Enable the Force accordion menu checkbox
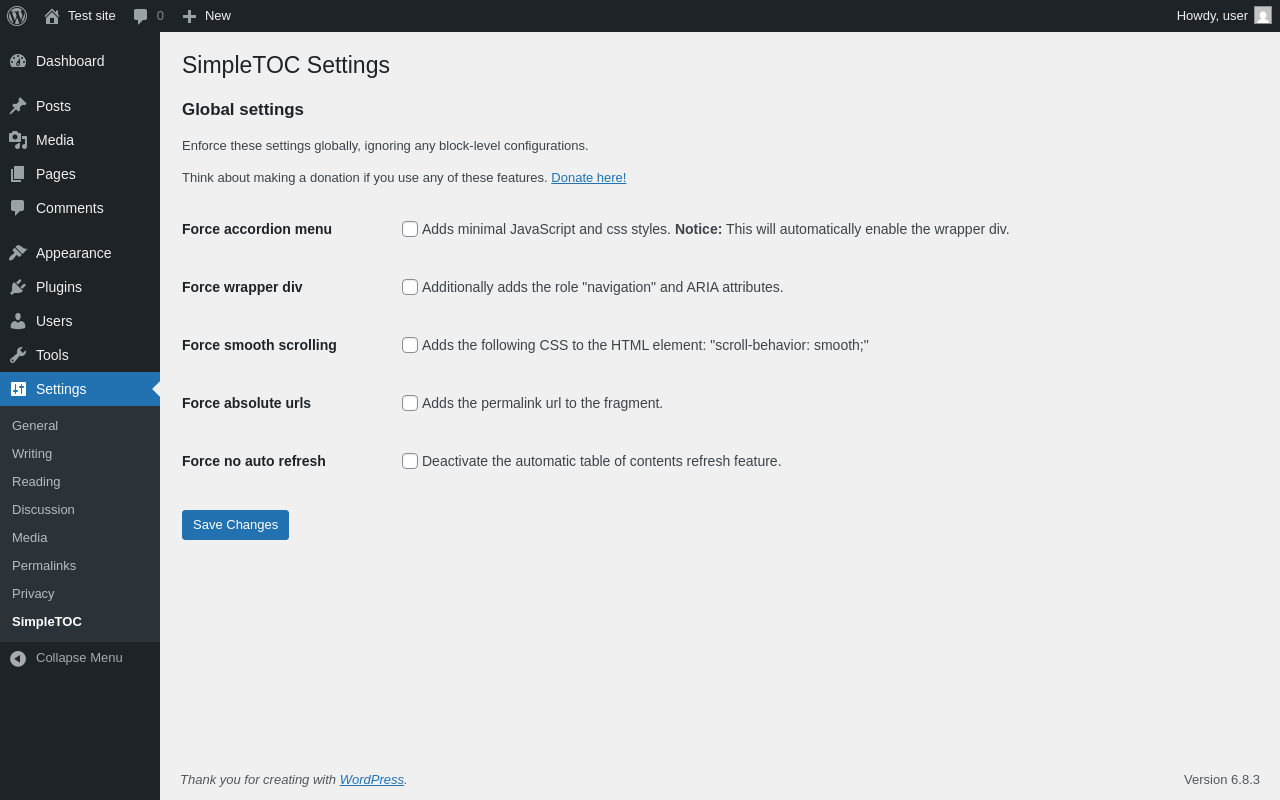 410,229
